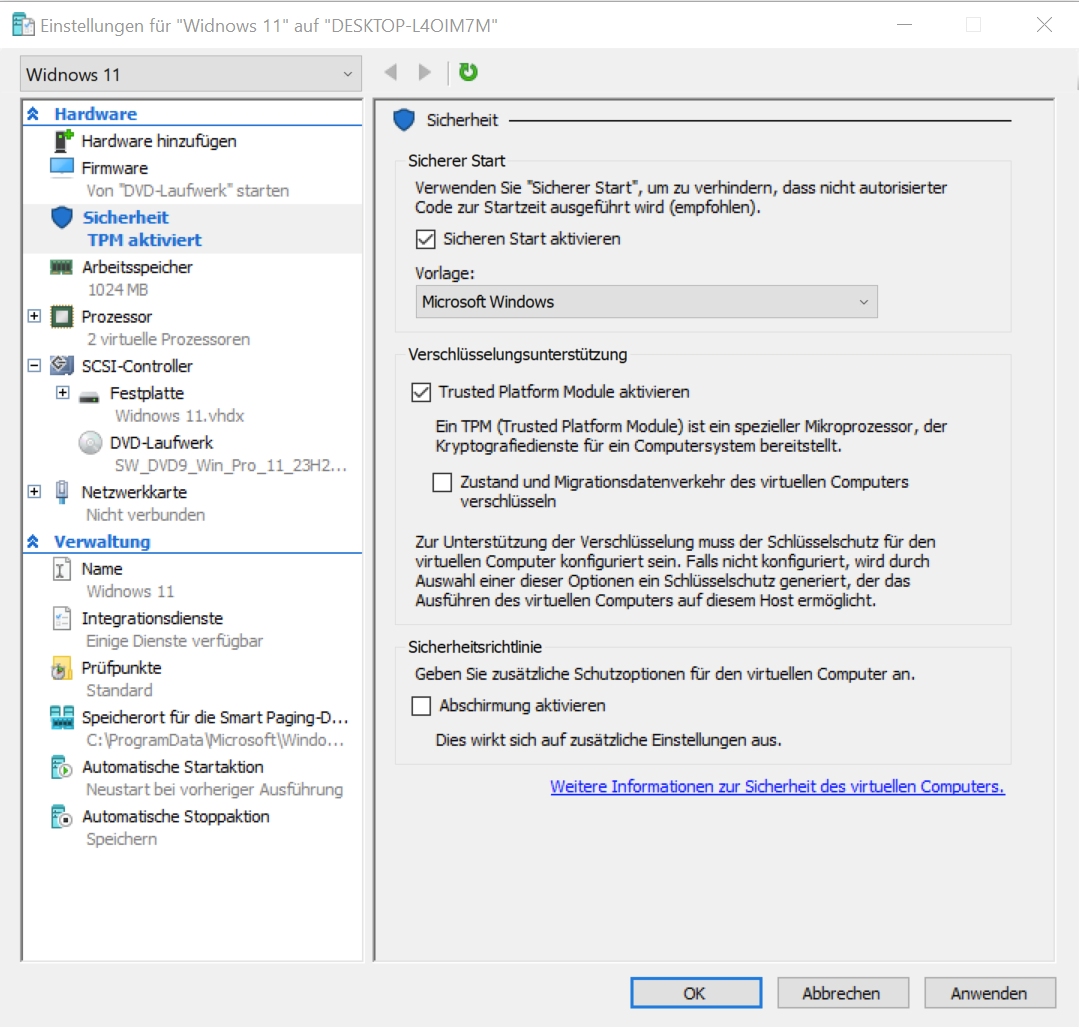1079x1027 pixels.
Task: Expand the Prozessor tree node
Action: click(x=34, y=316)
